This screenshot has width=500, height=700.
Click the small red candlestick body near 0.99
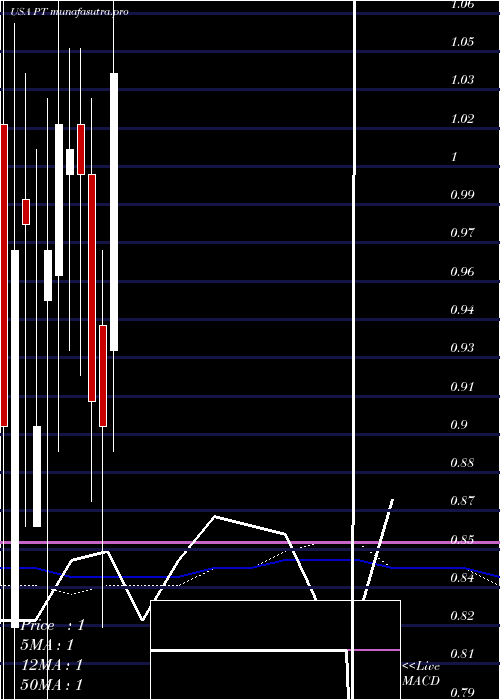[26, 212]
